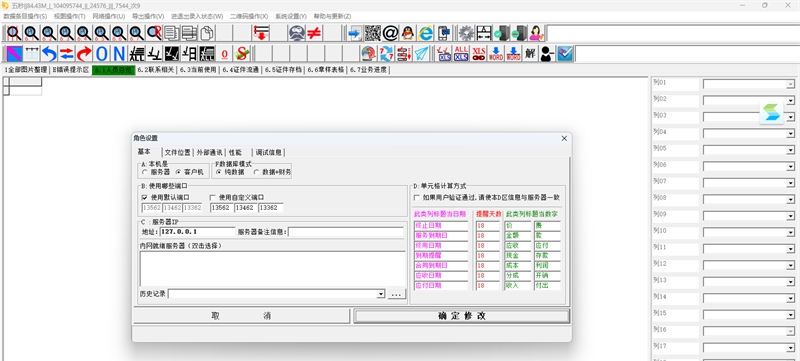Viewport: 800px width, 361px height.
Task: Switch to the 调试信息 tab
Action: 268,152
